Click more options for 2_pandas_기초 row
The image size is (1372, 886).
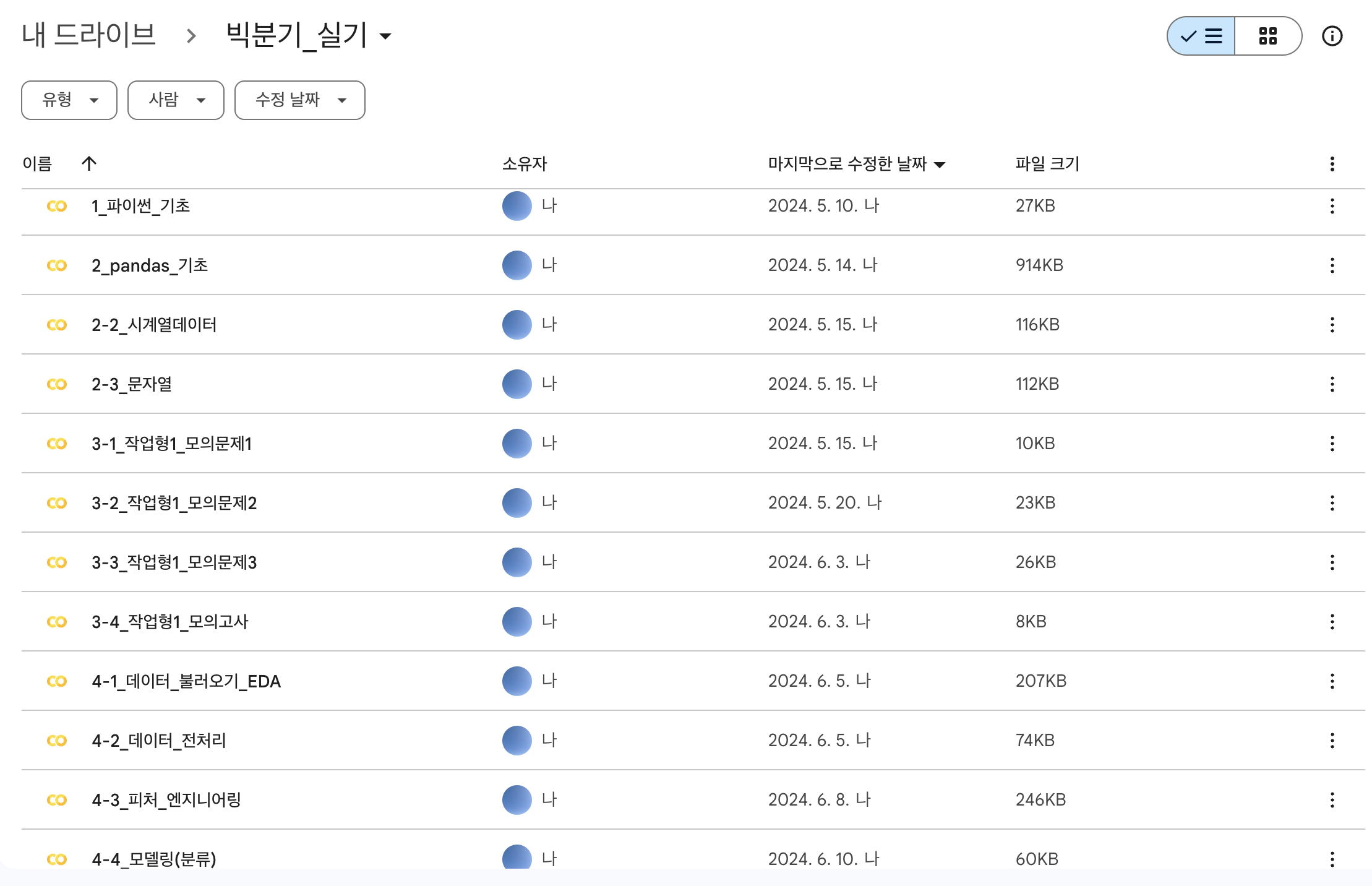pos(1332,265)
